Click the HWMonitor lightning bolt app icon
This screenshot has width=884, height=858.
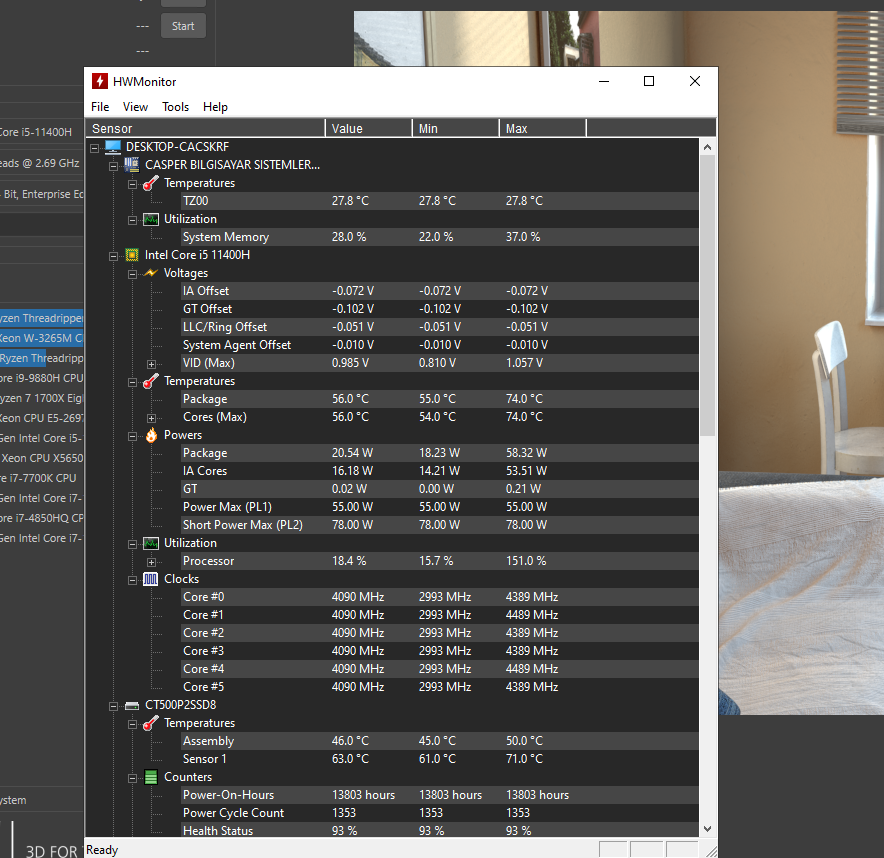coord(100,82)
